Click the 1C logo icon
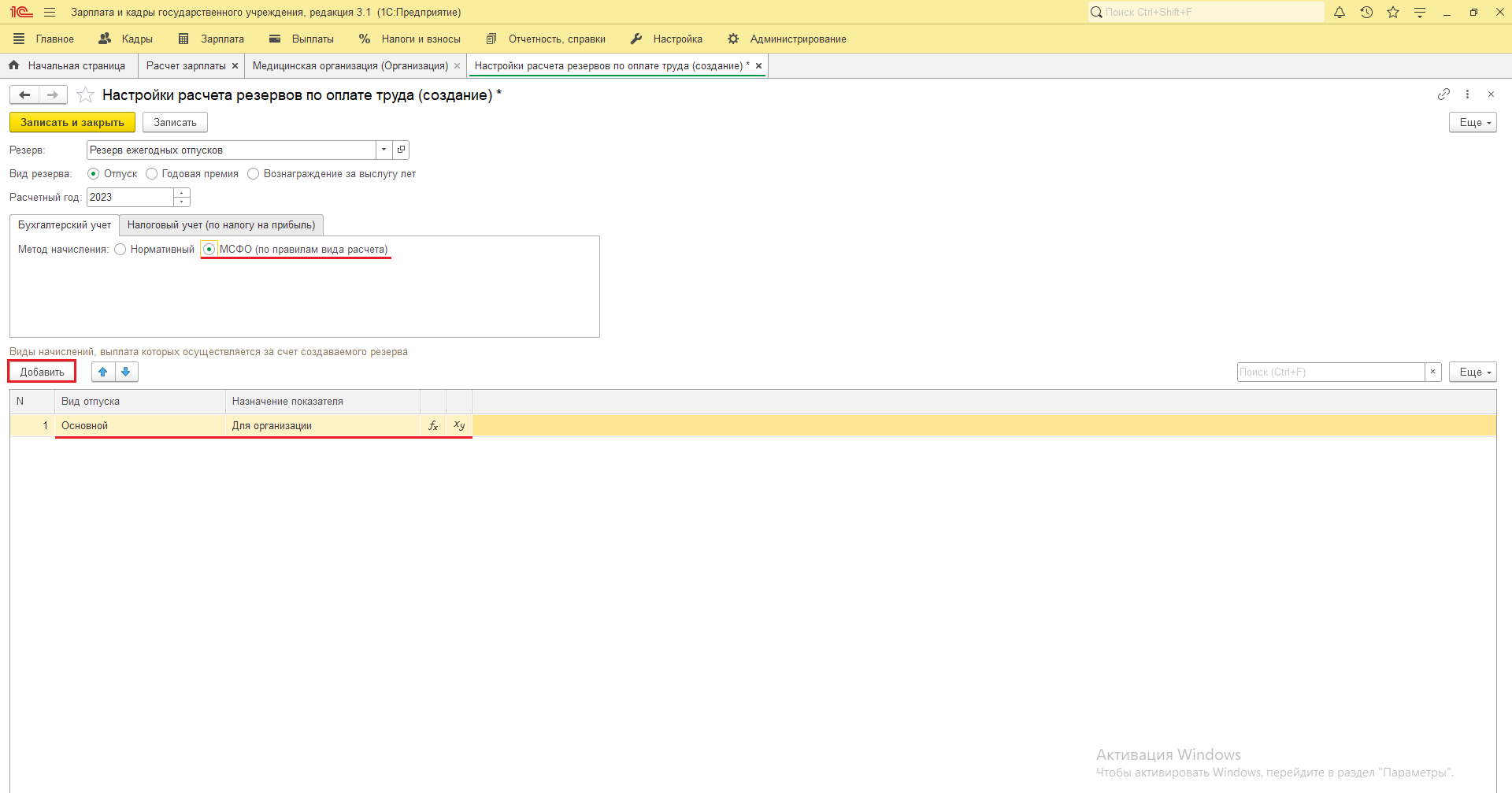This screenshot has height=793, width=1512. pyautogui.click(x=21, y=12)
